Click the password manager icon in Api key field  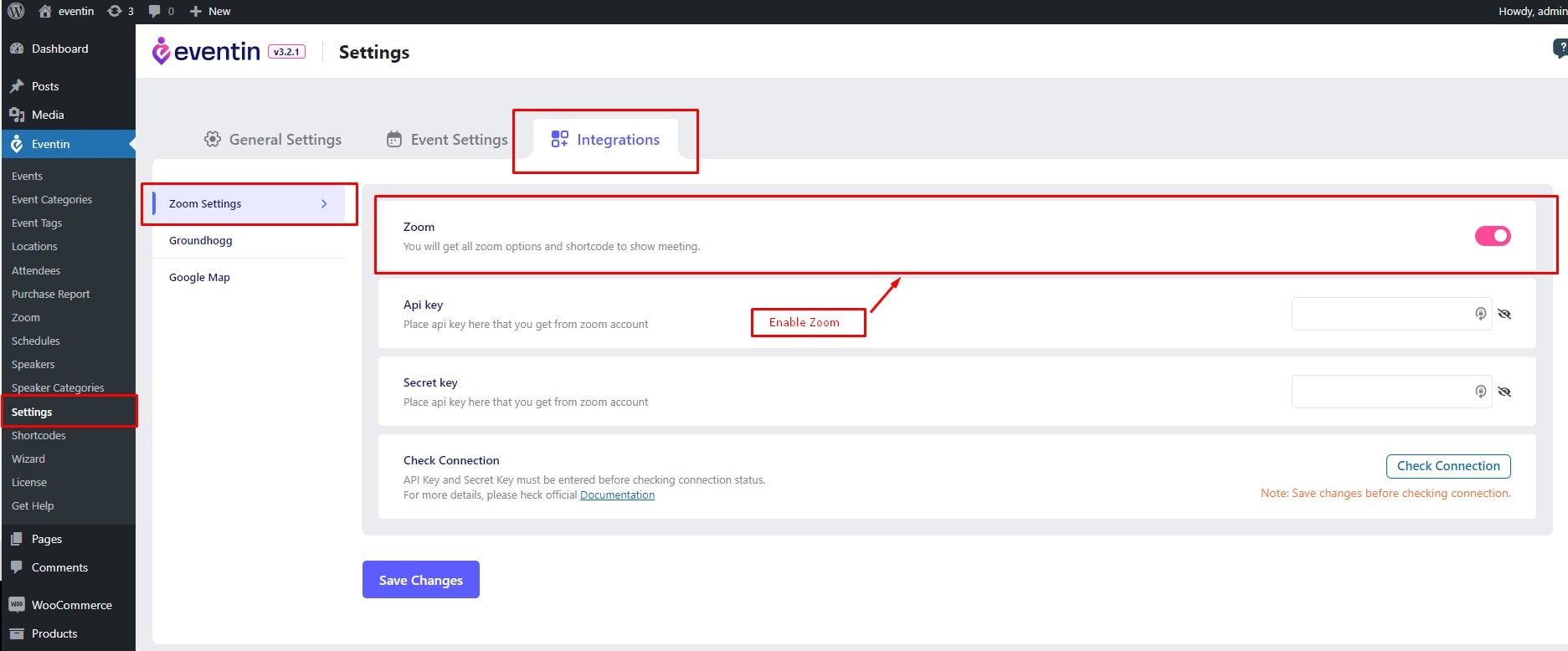(x=1480, y=314)
